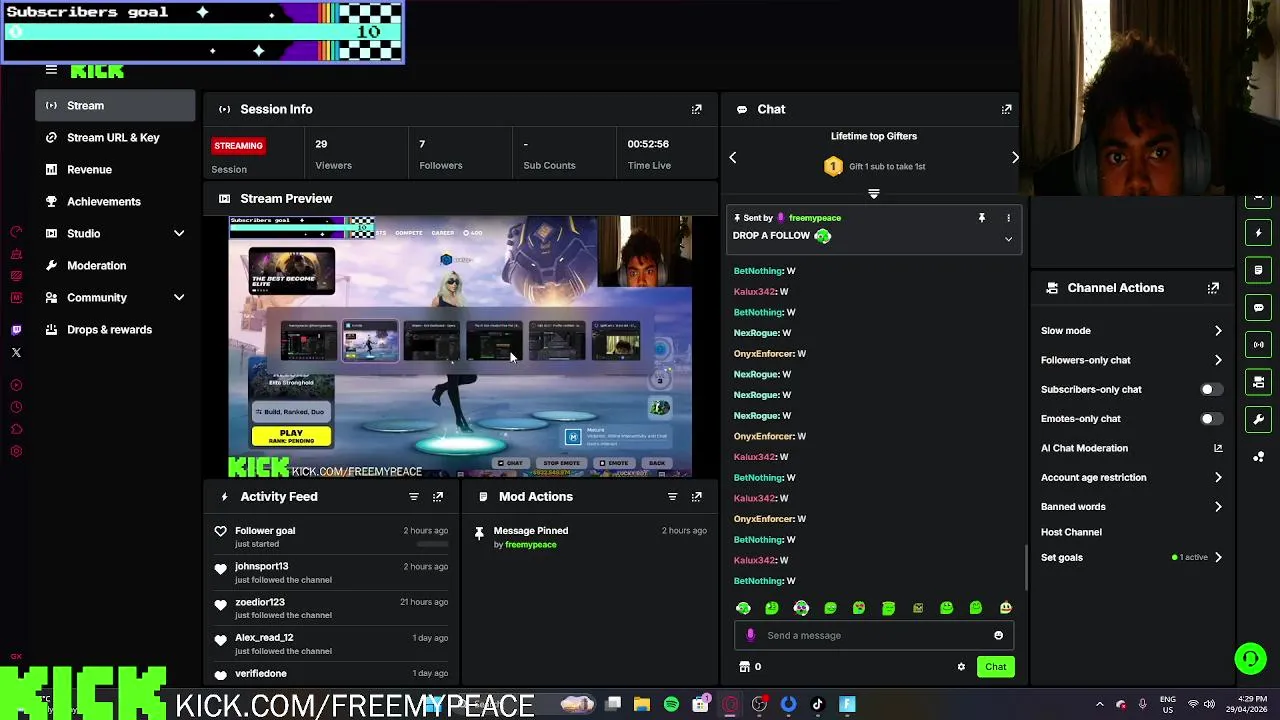Open Followers-only chat settings
Image resolution: width=1280 pixels, height=720 pixels.
coord(1131,360)
